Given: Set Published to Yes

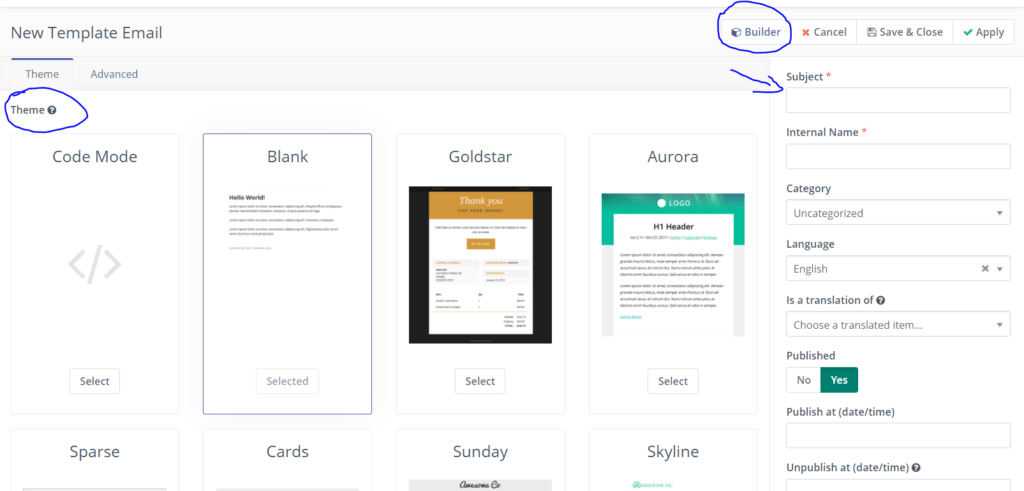Looking at the screenshot, I should click(839, 380).
